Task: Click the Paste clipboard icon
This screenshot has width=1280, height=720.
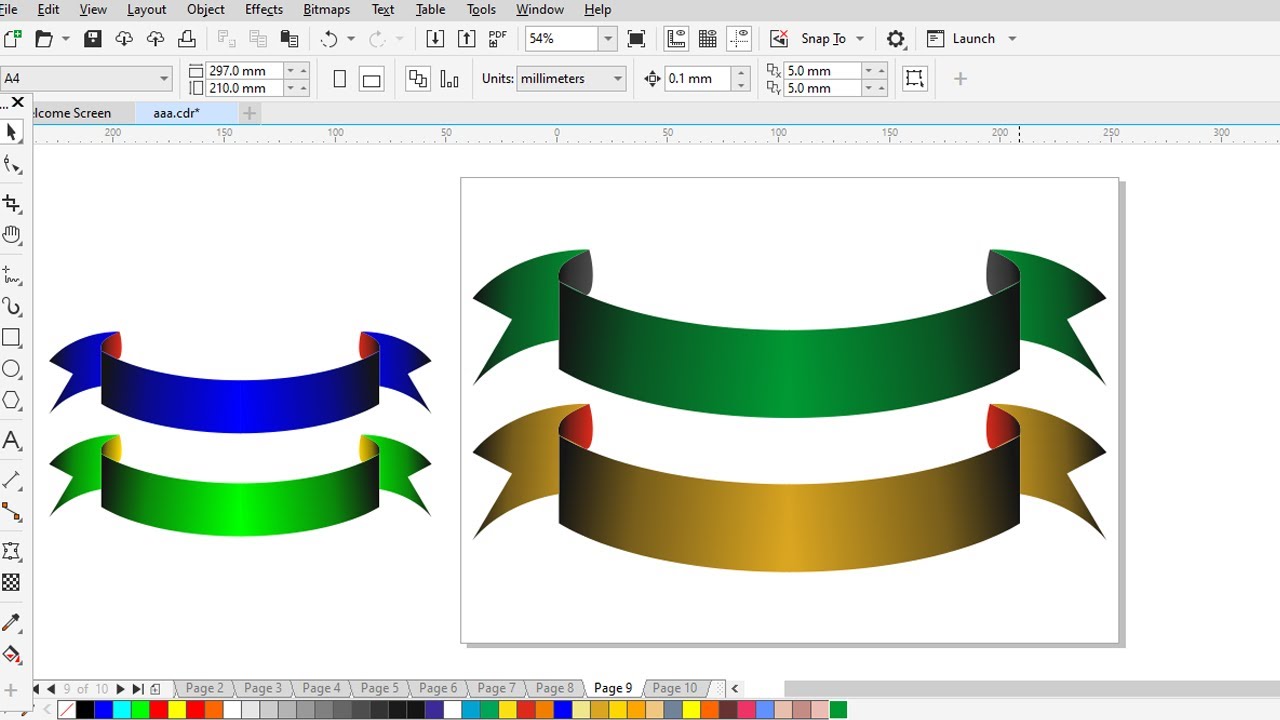Action: click(289, 39)
